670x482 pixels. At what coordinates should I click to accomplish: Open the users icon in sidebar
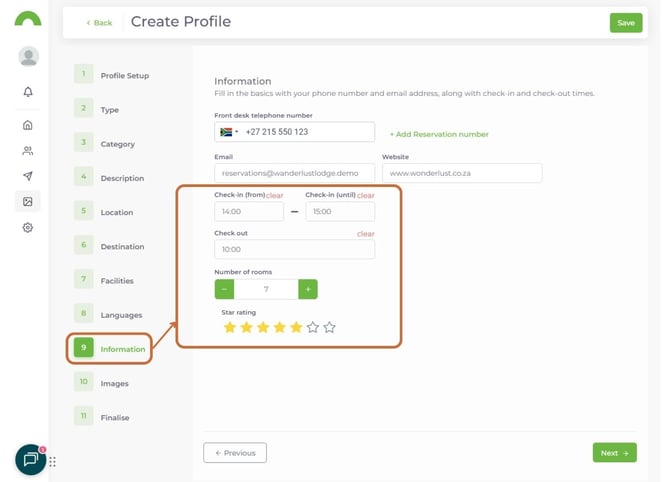(28, 151)
